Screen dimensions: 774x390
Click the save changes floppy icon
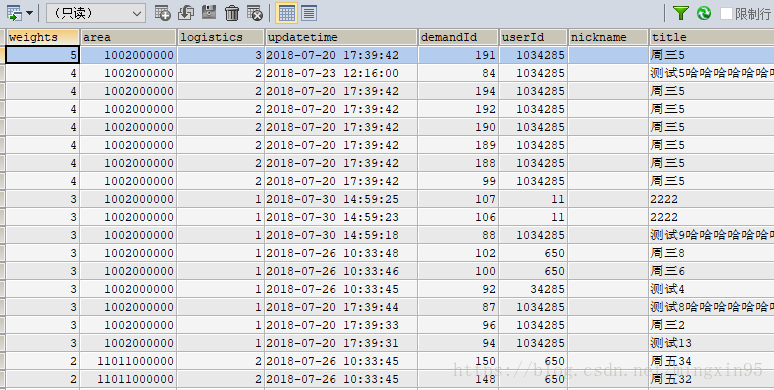[x=209, y=13]
